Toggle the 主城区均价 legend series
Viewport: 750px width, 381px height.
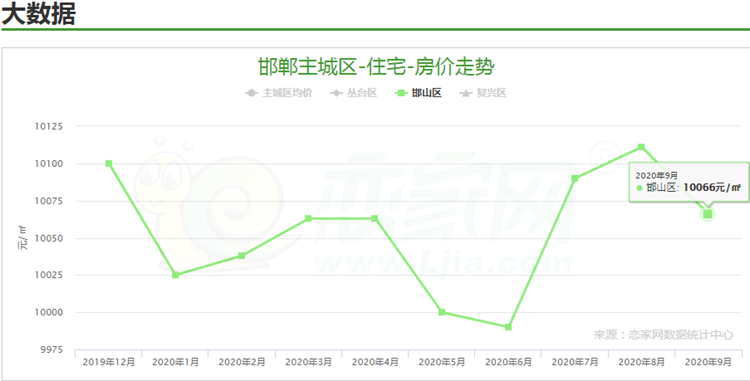[279, 93]
